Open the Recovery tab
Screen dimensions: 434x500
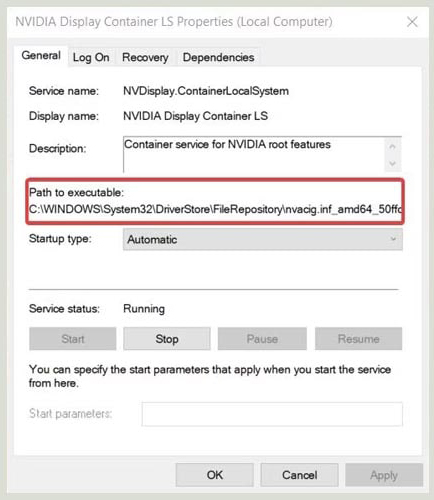[145, 57]
